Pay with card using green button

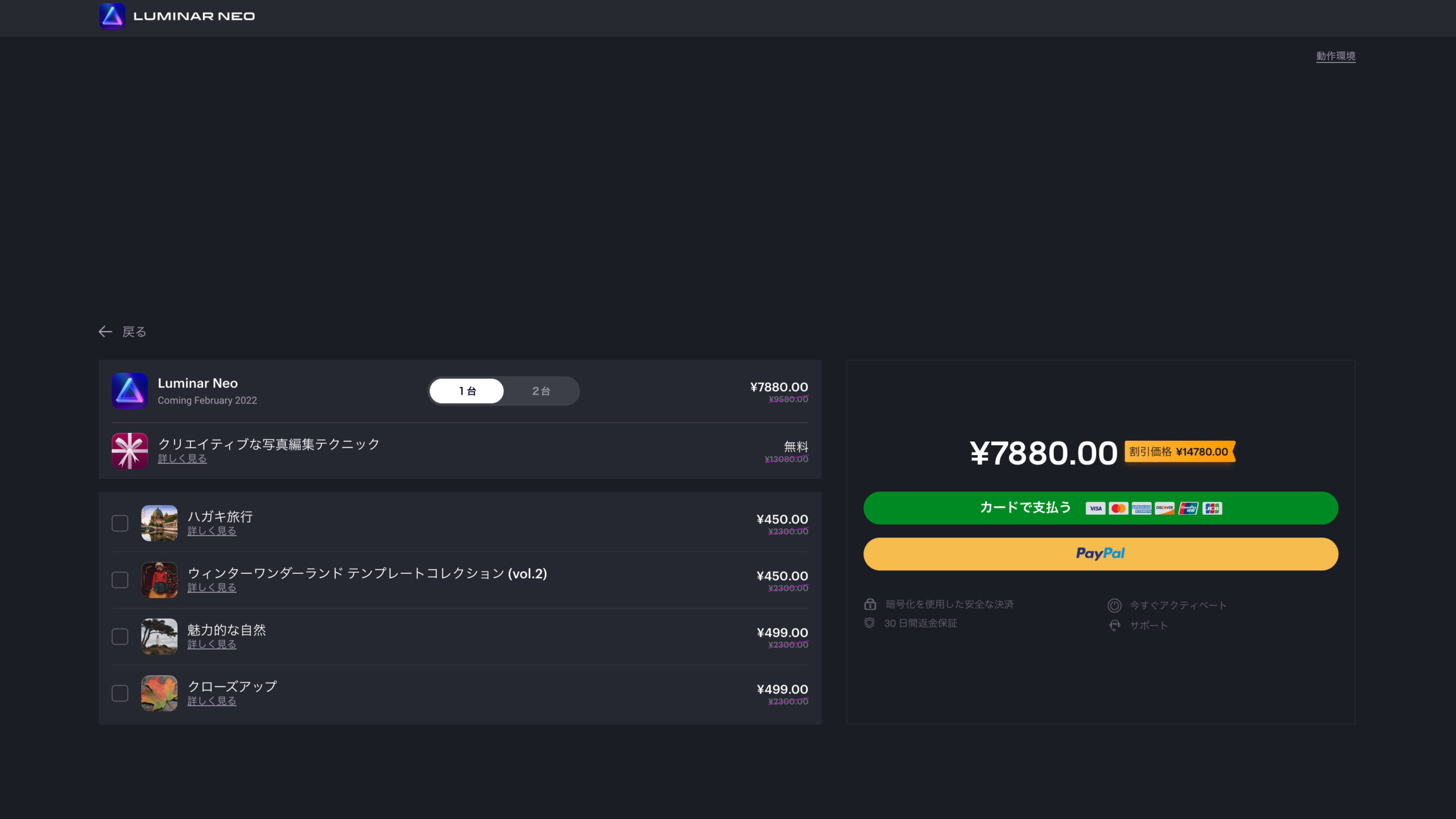1101,508
